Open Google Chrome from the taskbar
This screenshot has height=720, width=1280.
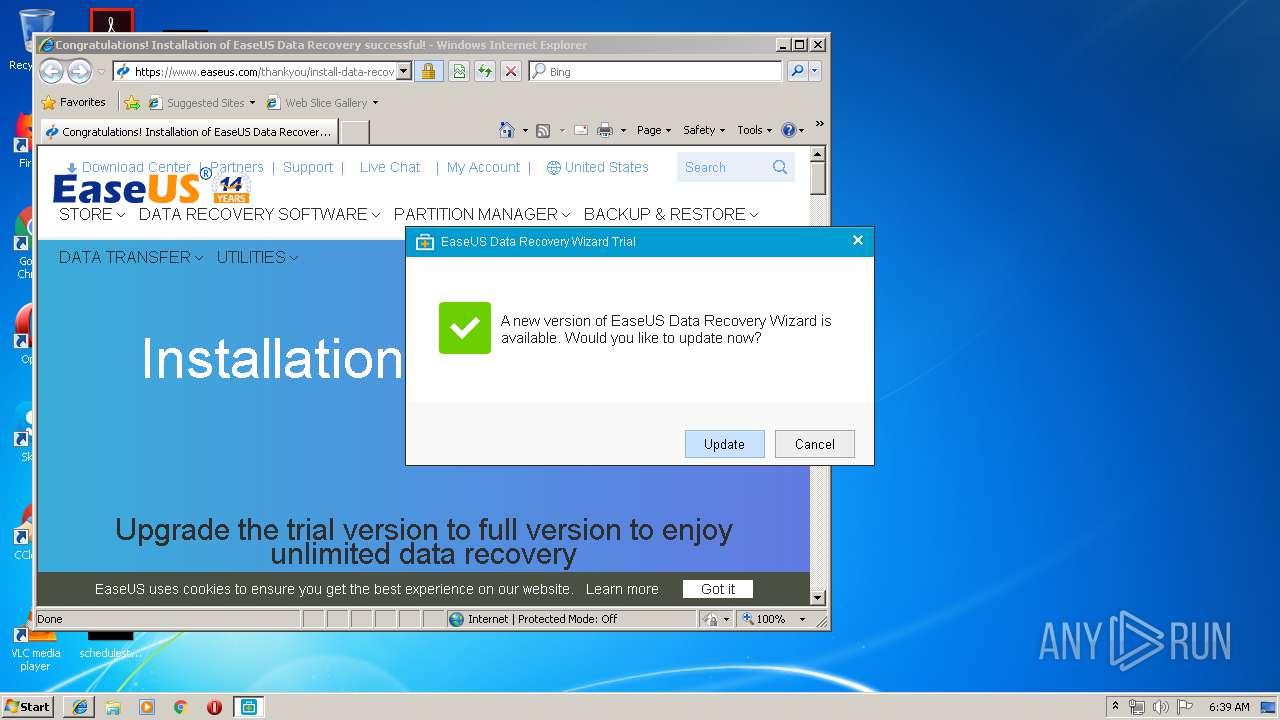point(180,707)
